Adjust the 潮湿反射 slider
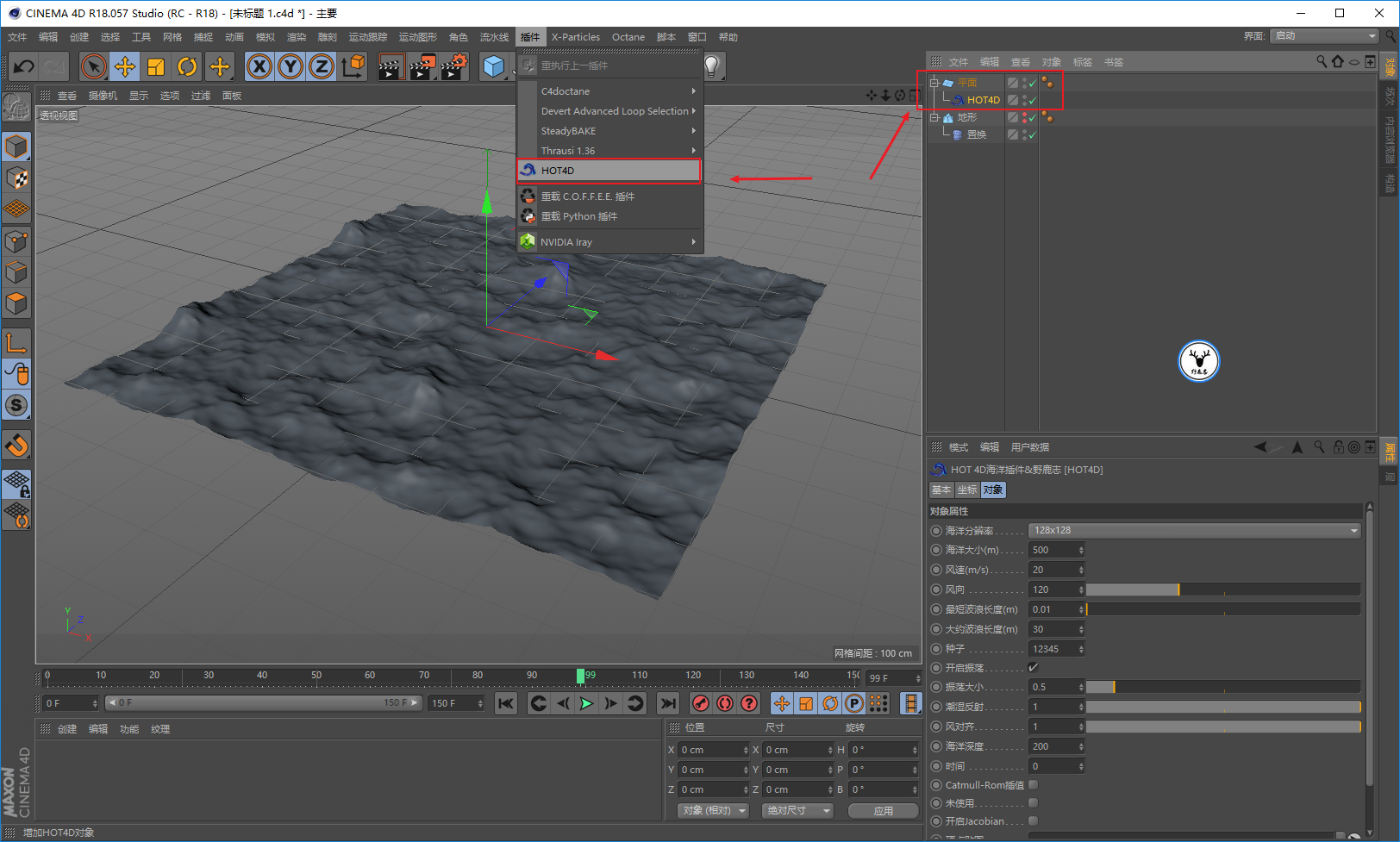The height and width of the screenshot is (842, 1400). [x=1223, y=707]
